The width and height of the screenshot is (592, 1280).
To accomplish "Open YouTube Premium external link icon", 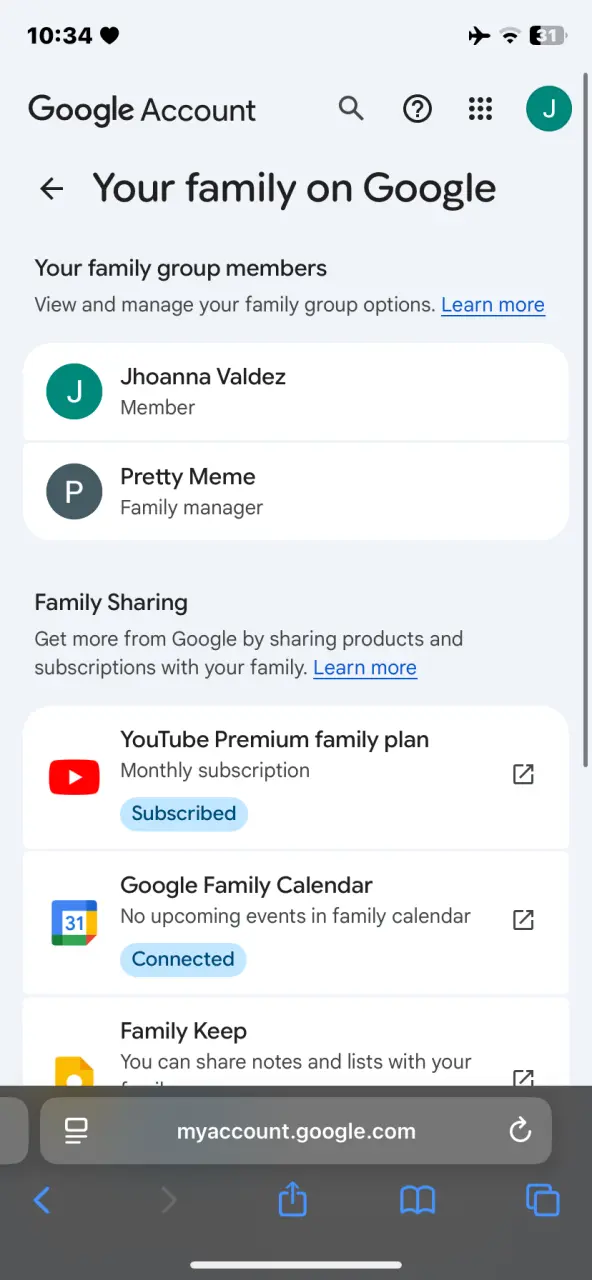I will (x=523, y=774).
